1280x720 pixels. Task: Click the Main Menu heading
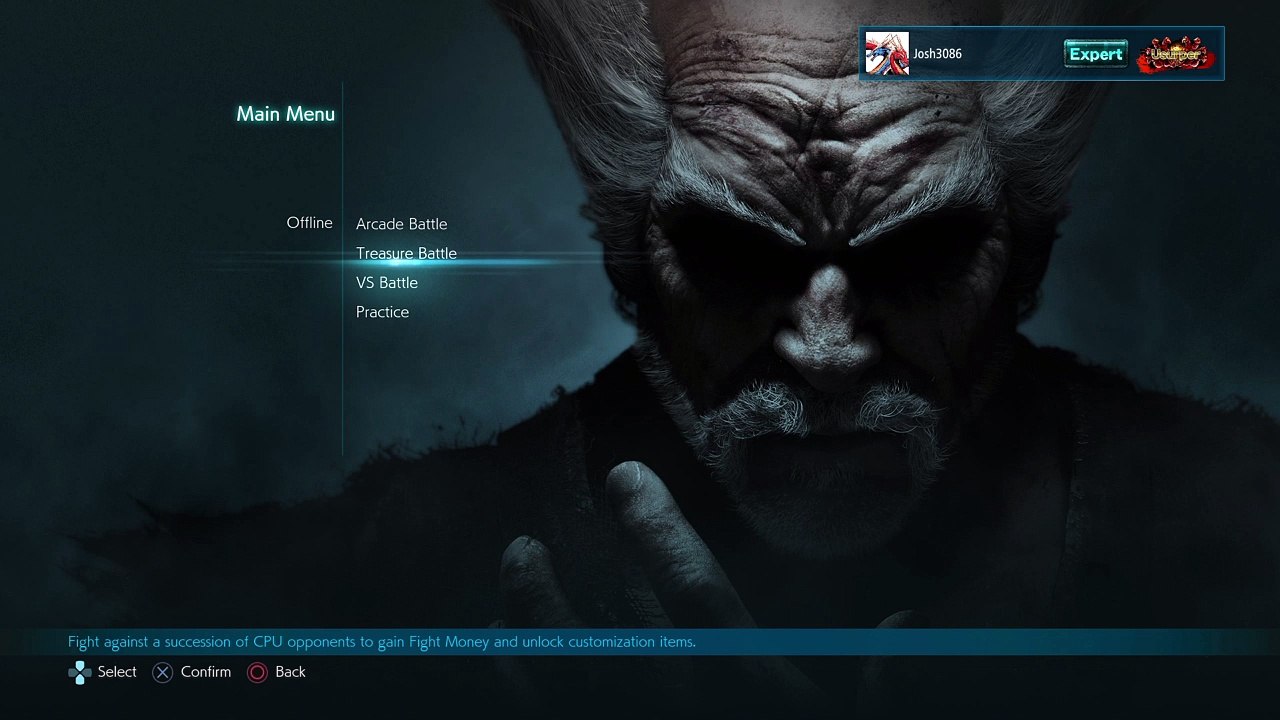tap(285, 114)
